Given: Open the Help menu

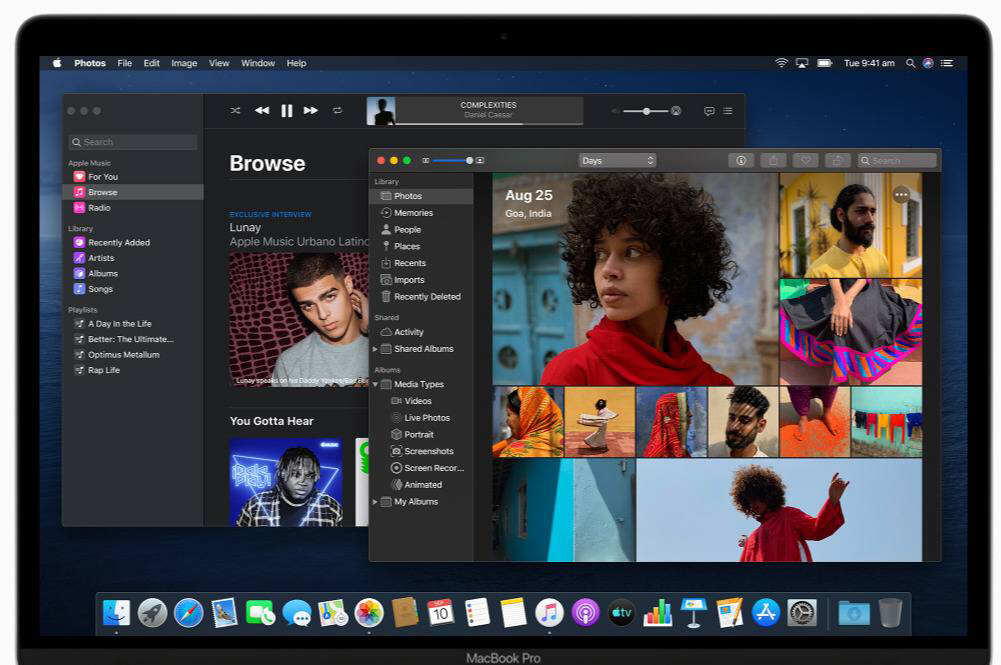Looking at the screenshot, I should click(x=296, y=63).
